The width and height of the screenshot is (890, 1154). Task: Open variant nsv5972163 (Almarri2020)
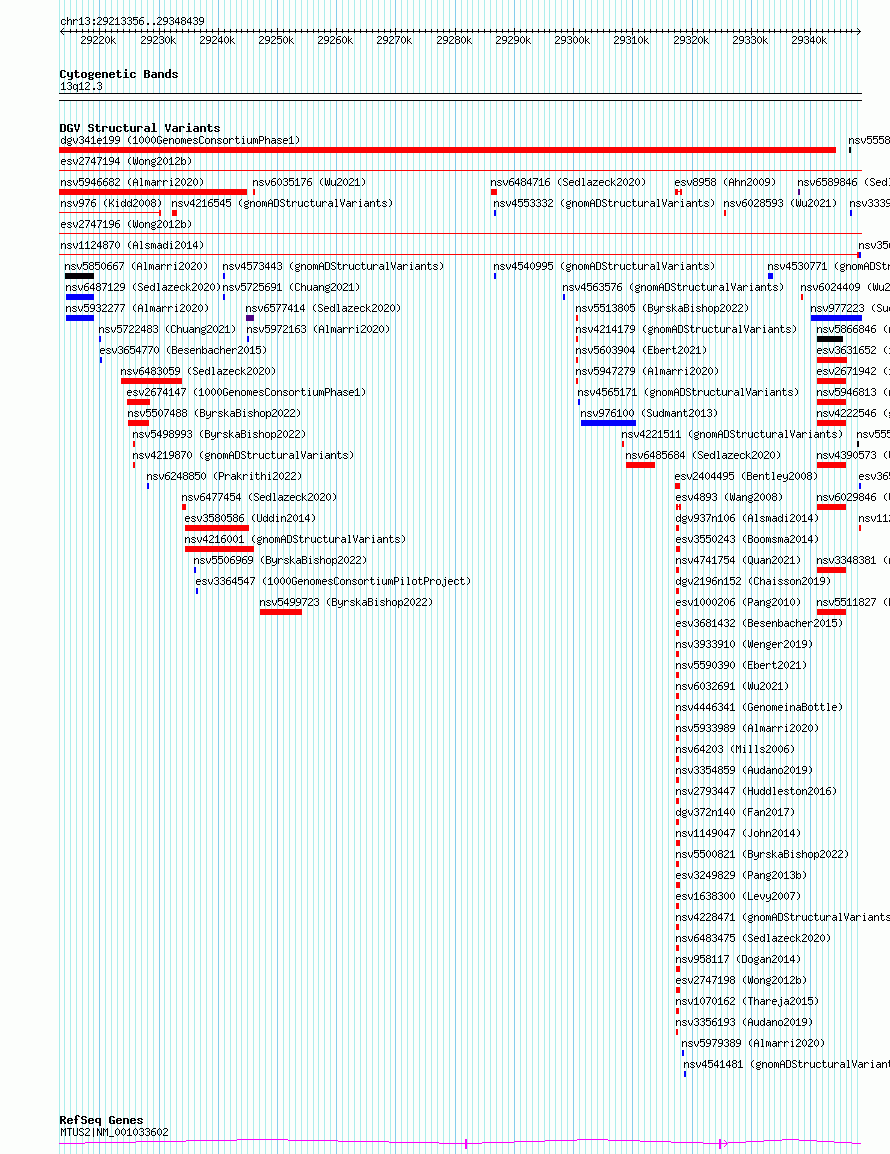pos(318,329)
